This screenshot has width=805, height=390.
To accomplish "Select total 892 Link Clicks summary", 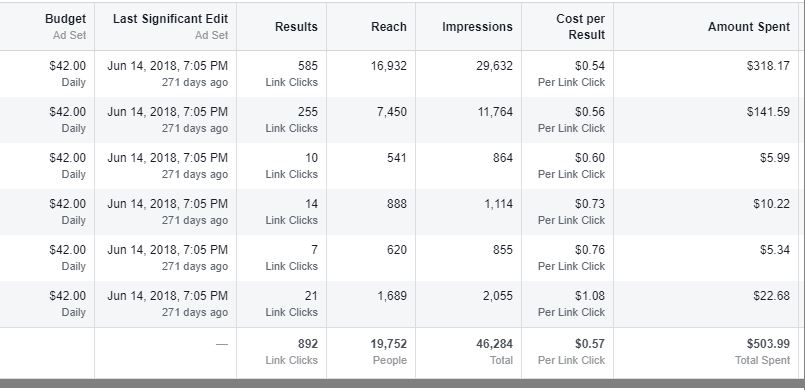I will coord(292,352).
